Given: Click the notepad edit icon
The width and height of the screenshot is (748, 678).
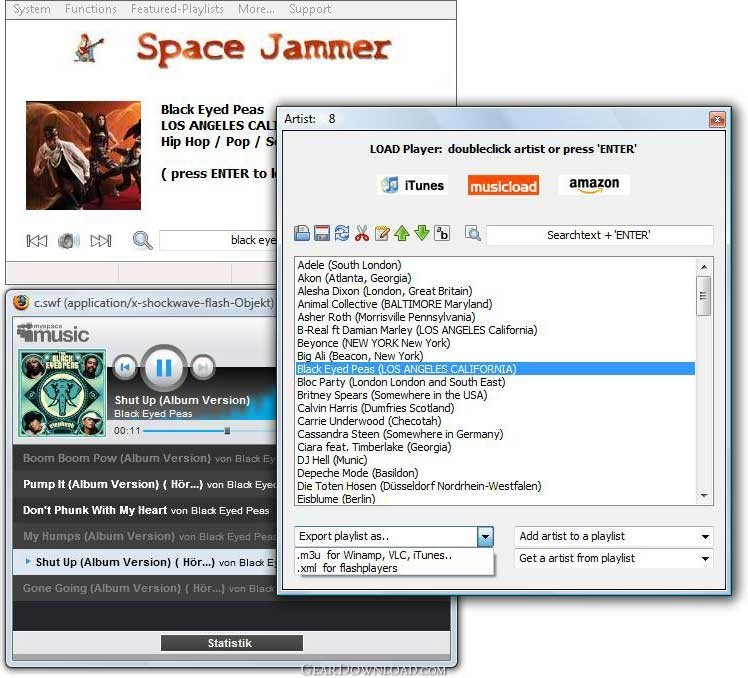Looking at the screenshot, I should point(382,233).
